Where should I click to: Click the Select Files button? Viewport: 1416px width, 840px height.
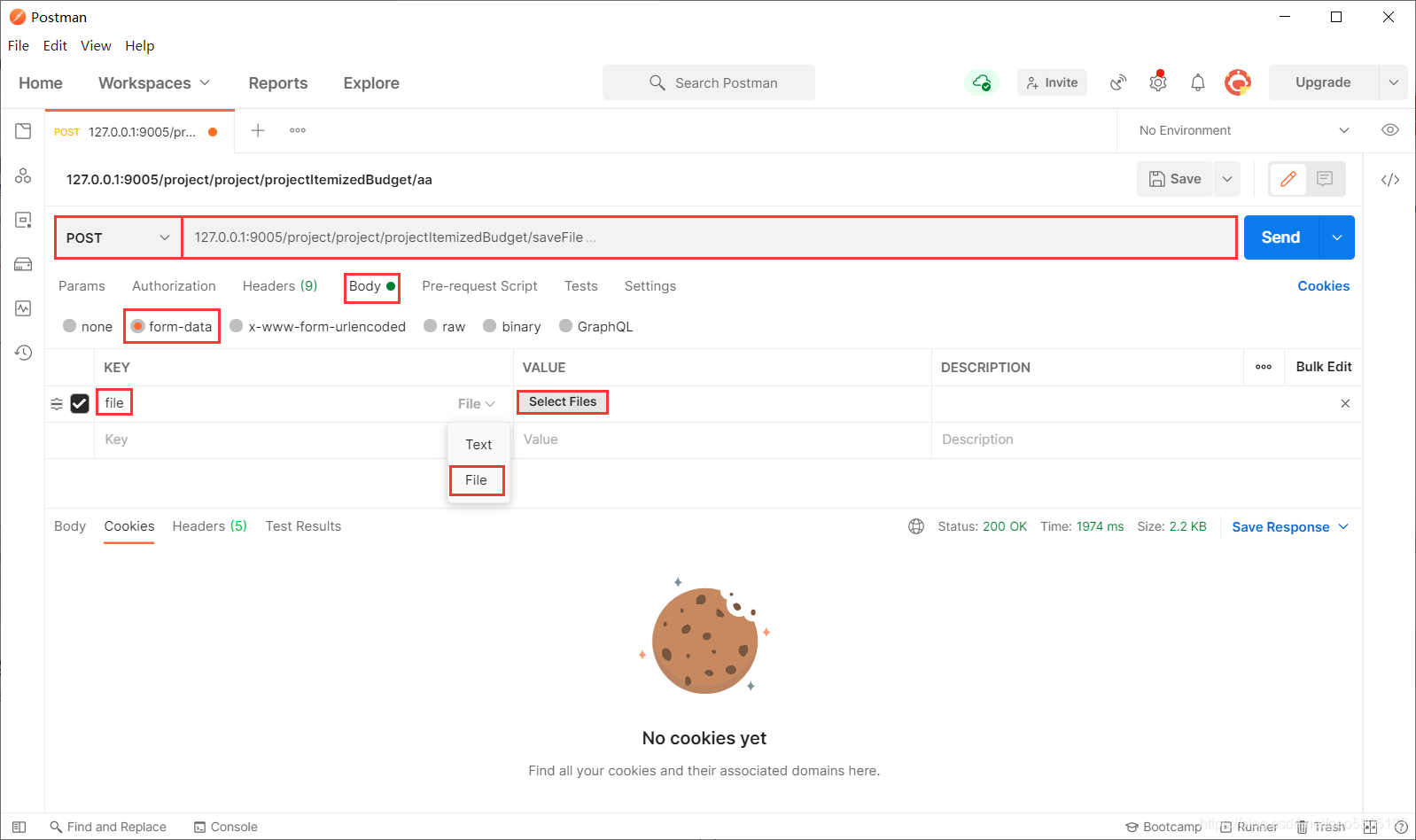click(x=563, y=401)
